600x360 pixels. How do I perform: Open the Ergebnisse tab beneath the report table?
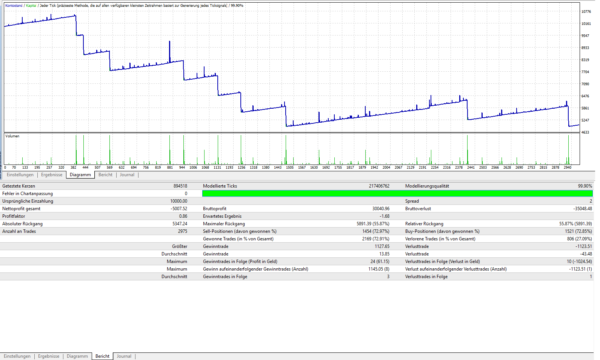[49, 356]
